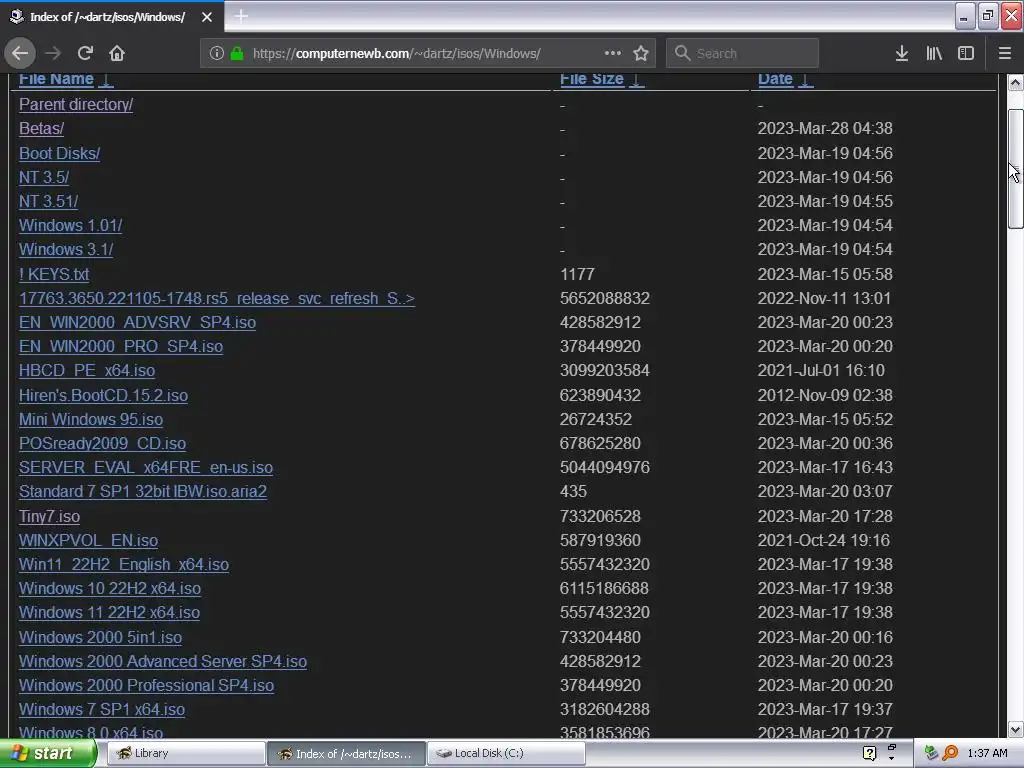This screenshot has width=1024, height=768.
Task: Toggle the browser sidebar
Action: (x=966, y=54)
